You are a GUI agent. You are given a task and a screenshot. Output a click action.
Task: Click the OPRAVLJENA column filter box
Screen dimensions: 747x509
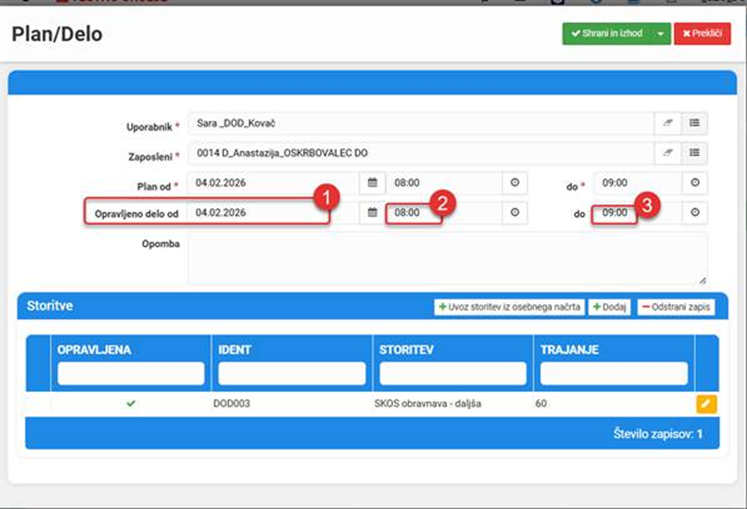pos(131,374)
